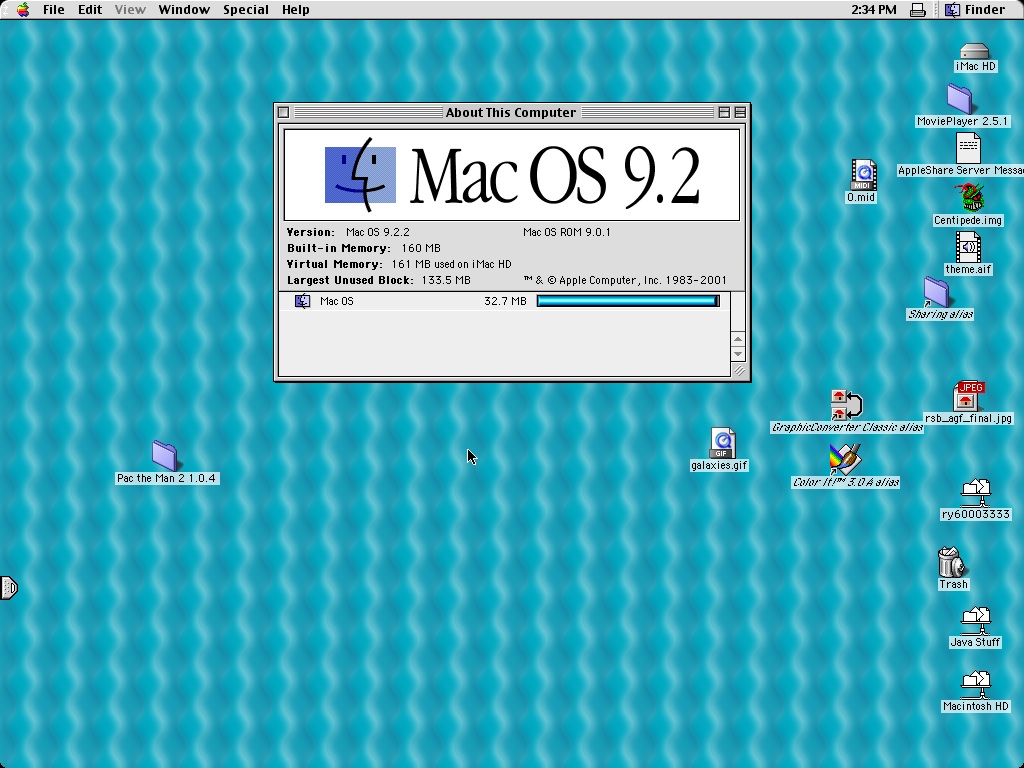Click the scroll up arrow in memory list
Image resolution: width=1024 pixels, height=768 pixels.
[738, 339]
